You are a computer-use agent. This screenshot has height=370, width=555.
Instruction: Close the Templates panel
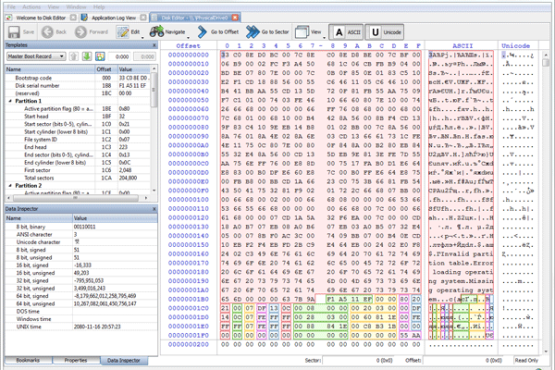click(x=154, y=45)
